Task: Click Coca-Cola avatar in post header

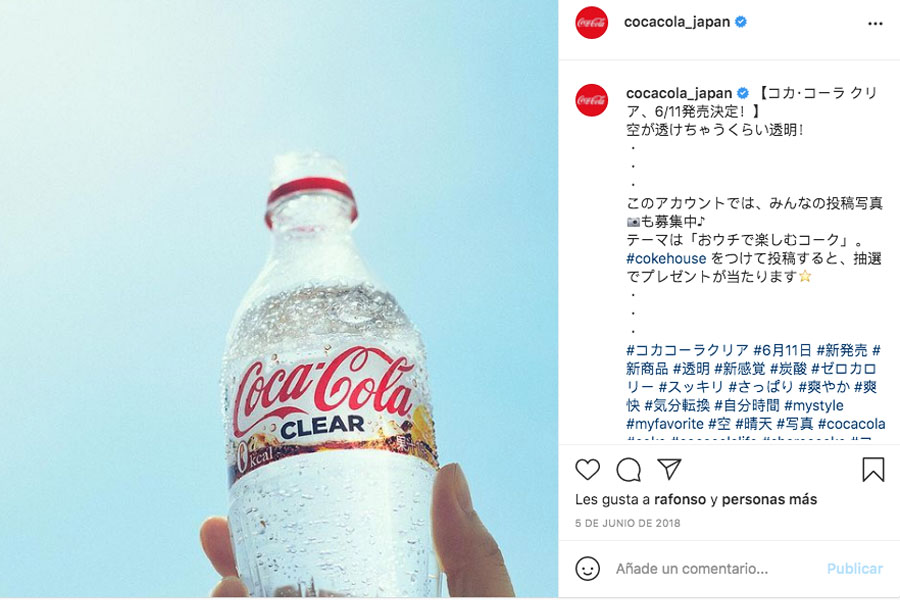Action: point(591,22)
